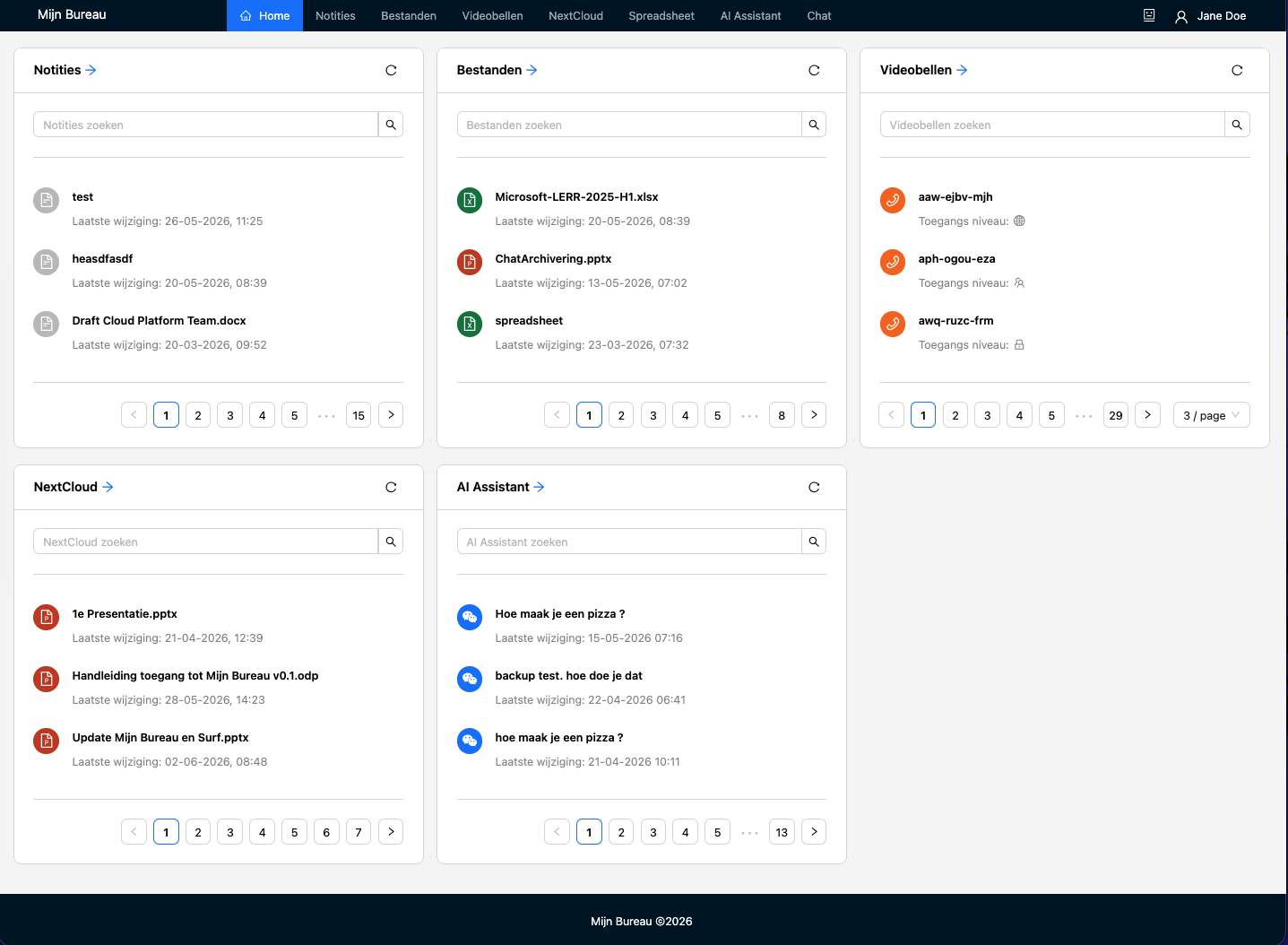Go to next page in NextCloud pagination
This screenshot has height=945, width=1288.
click(x=391, y=832)
